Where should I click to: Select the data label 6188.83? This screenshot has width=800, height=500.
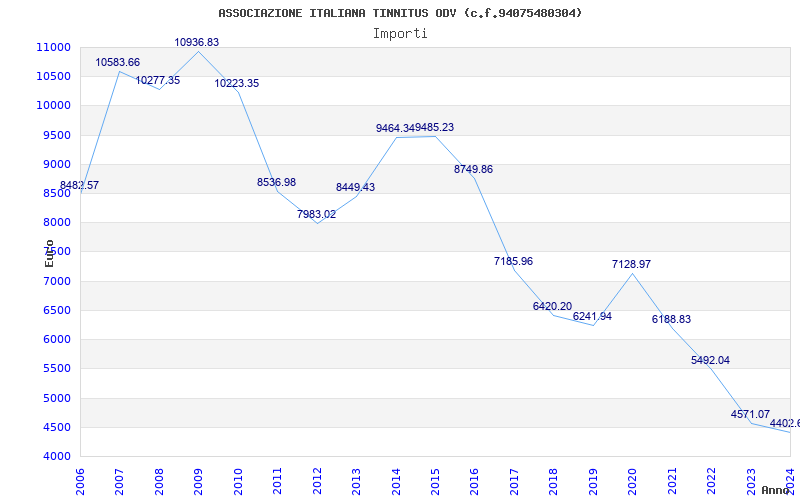pos(671,319)
